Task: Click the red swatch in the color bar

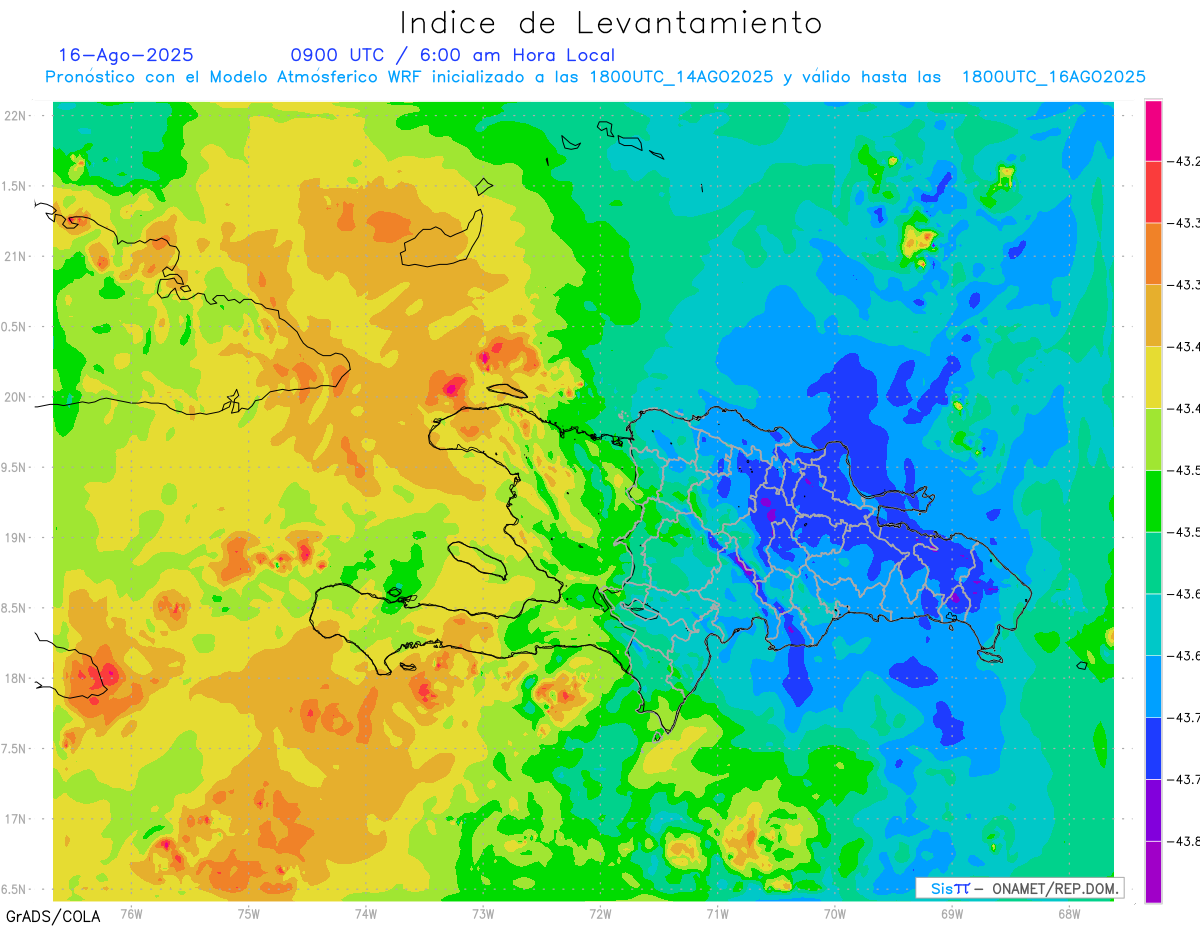Action: pos(1153,192)
